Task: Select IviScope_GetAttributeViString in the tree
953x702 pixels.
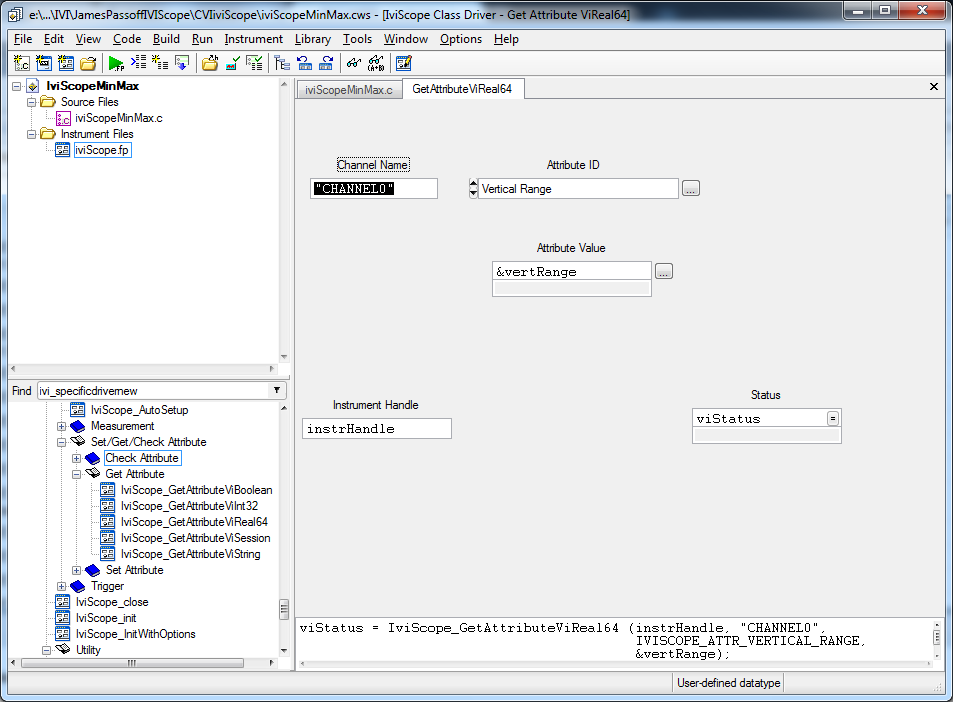Action: pos(190,554)
